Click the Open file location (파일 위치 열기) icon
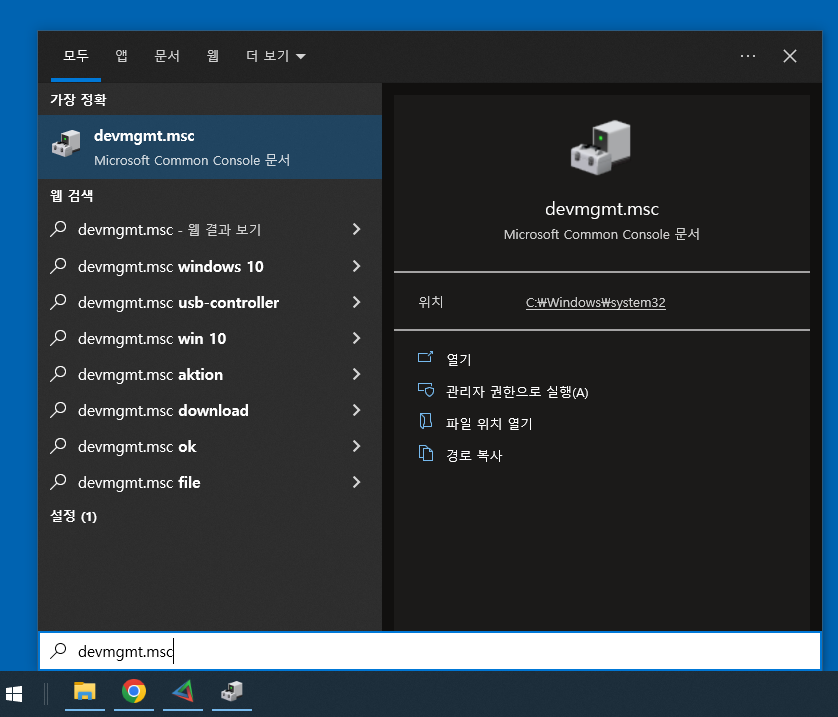 pyautogui.click(x=425, y=422)
